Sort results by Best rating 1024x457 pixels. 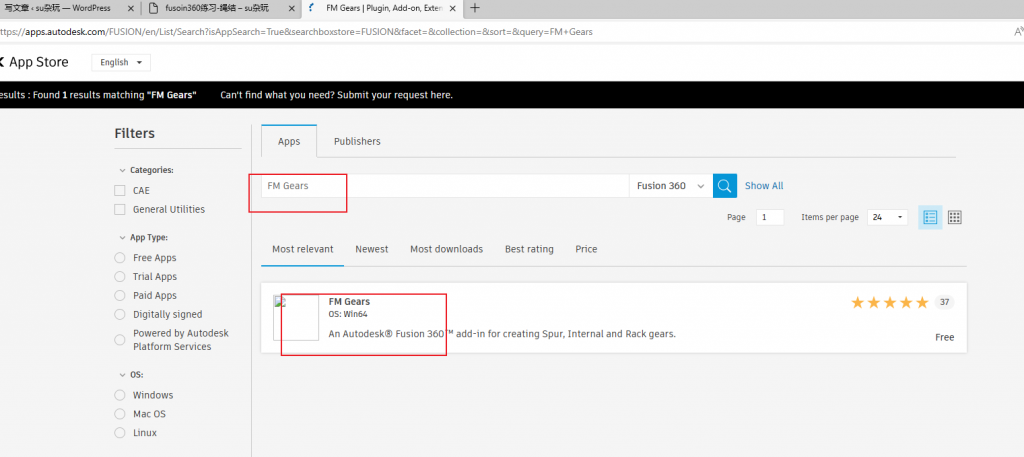pos(529,249)
